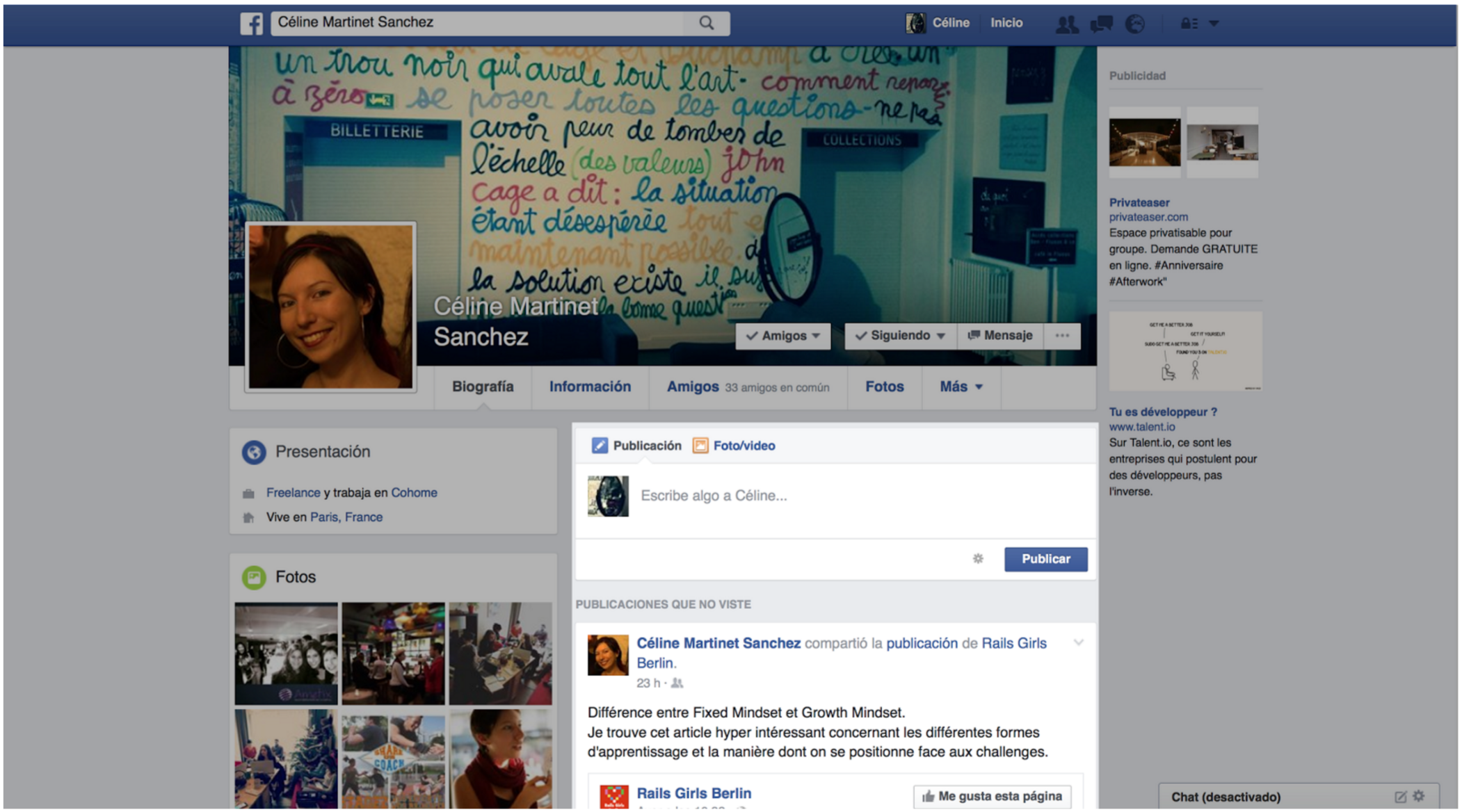Open the Siguiendo following dropdown
Image resolution: width=1462 pixels, height=812 pixels.
(900, 336)
